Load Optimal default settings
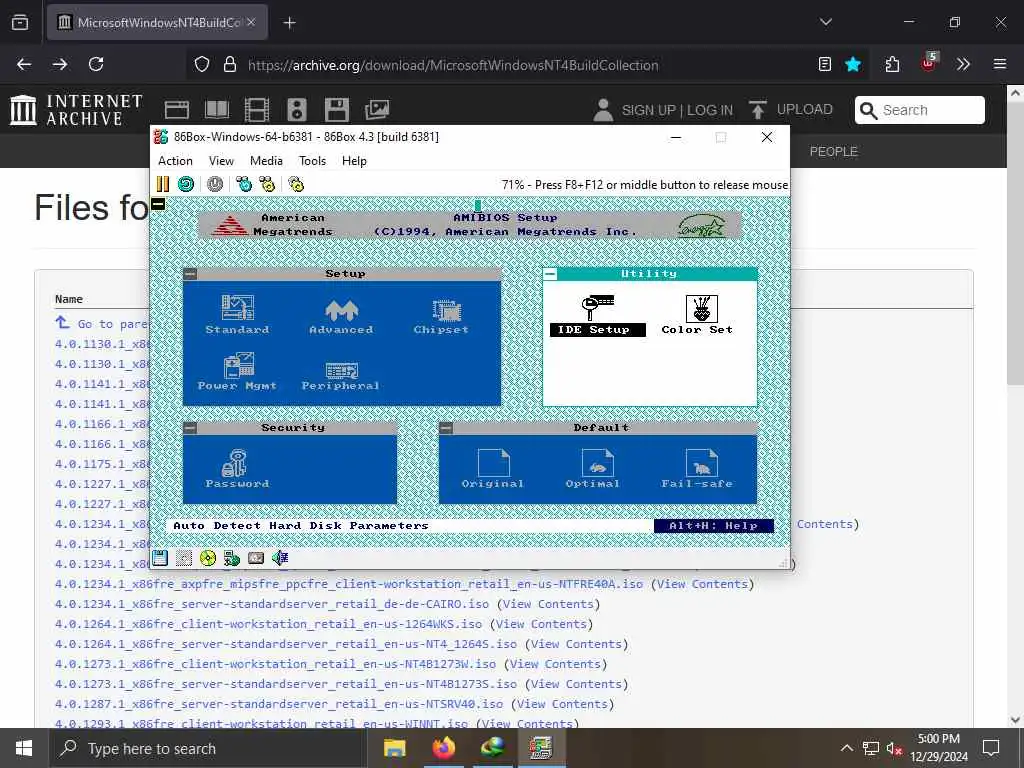This screenshot has width=1024, height=768. (x=593, y=468)
